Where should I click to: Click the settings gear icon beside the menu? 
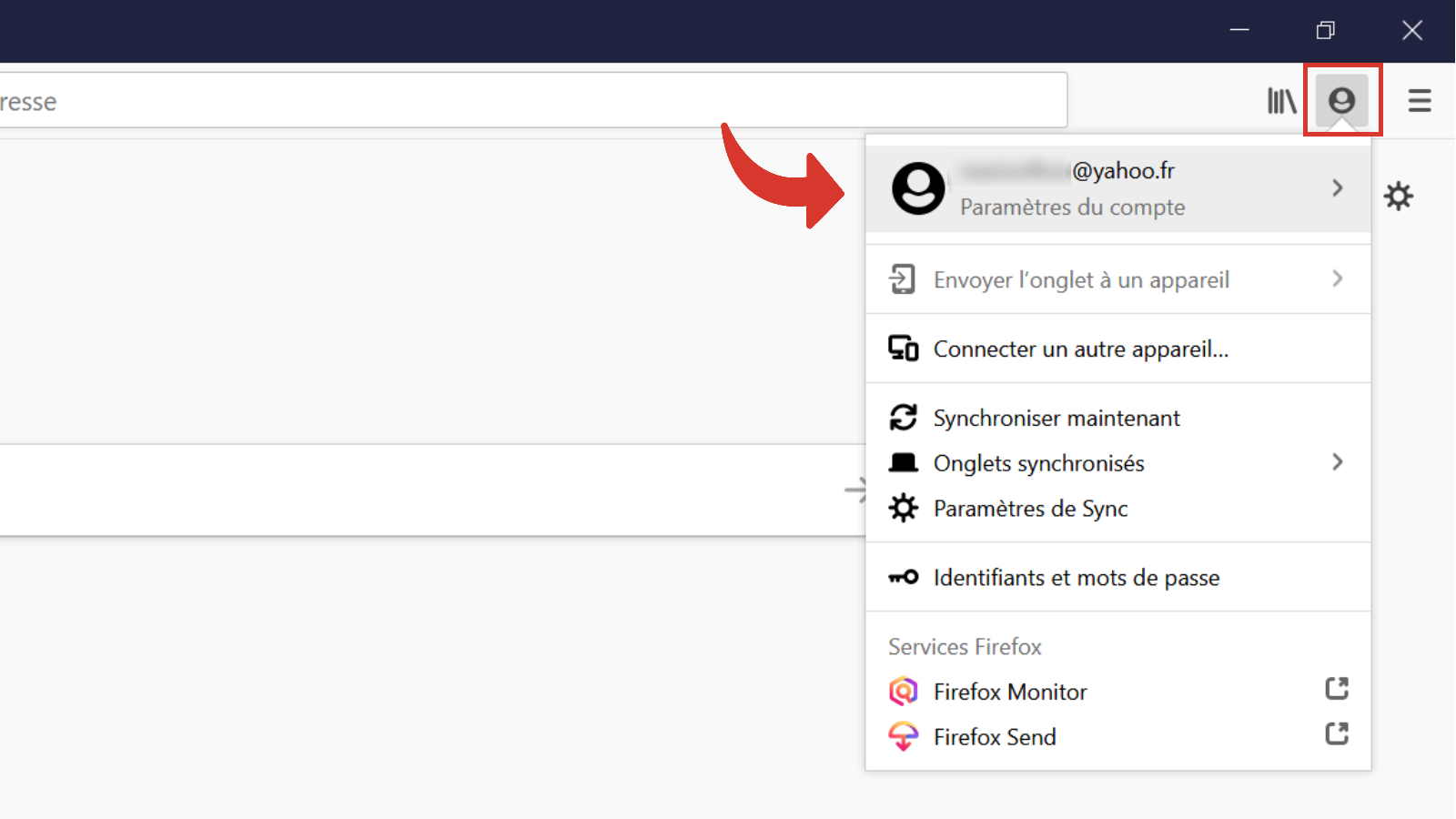click(1399, 196)
